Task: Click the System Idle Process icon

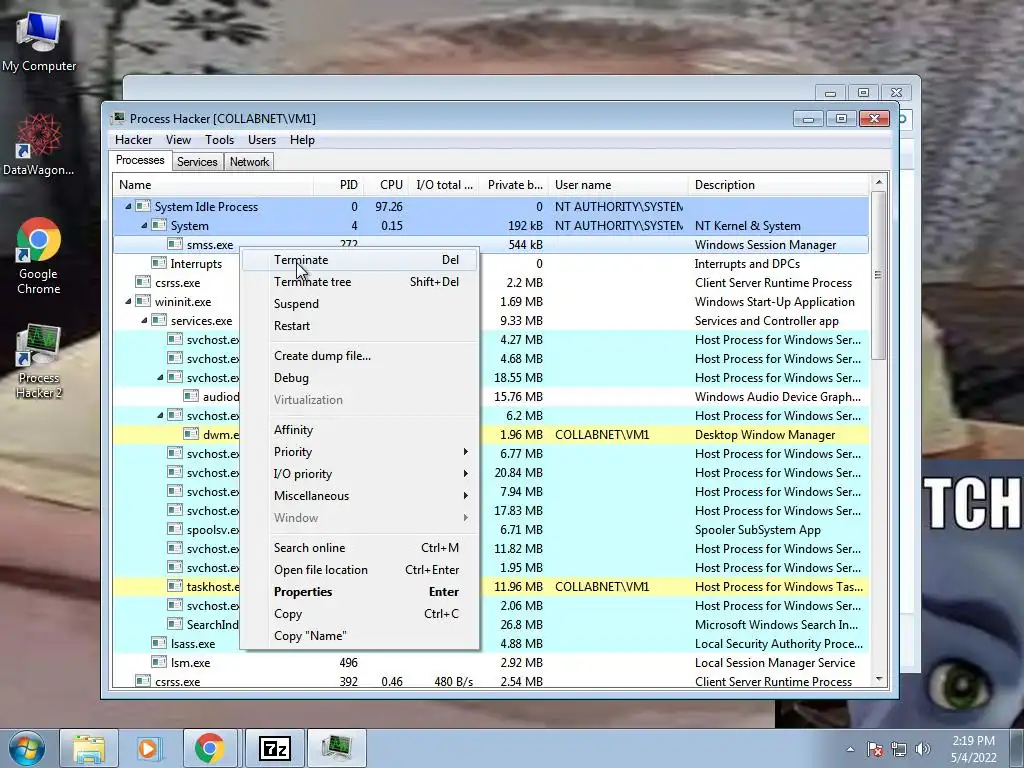Action: point(143,206)
